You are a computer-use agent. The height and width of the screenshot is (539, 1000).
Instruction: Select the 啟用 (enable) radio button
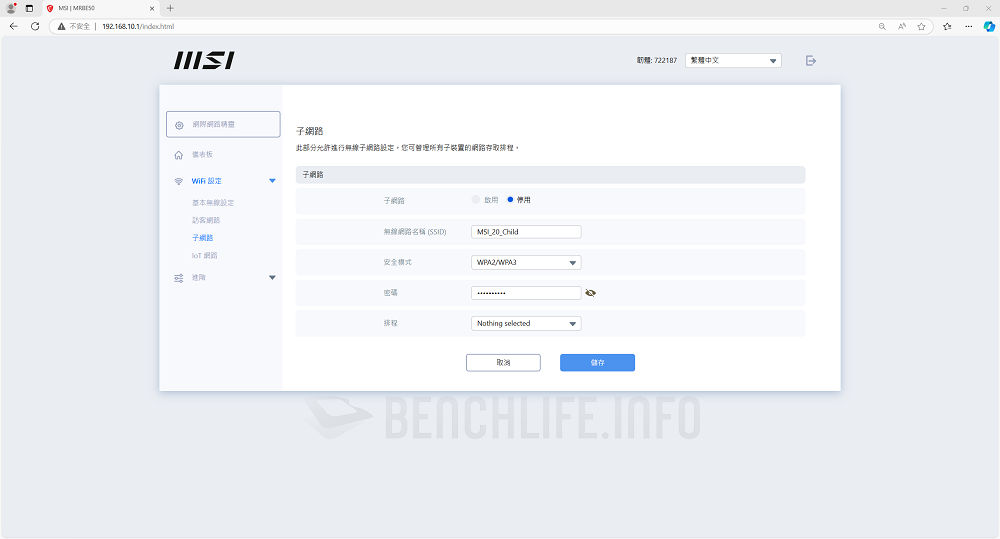pyautogui.click(x=476, y=200)
